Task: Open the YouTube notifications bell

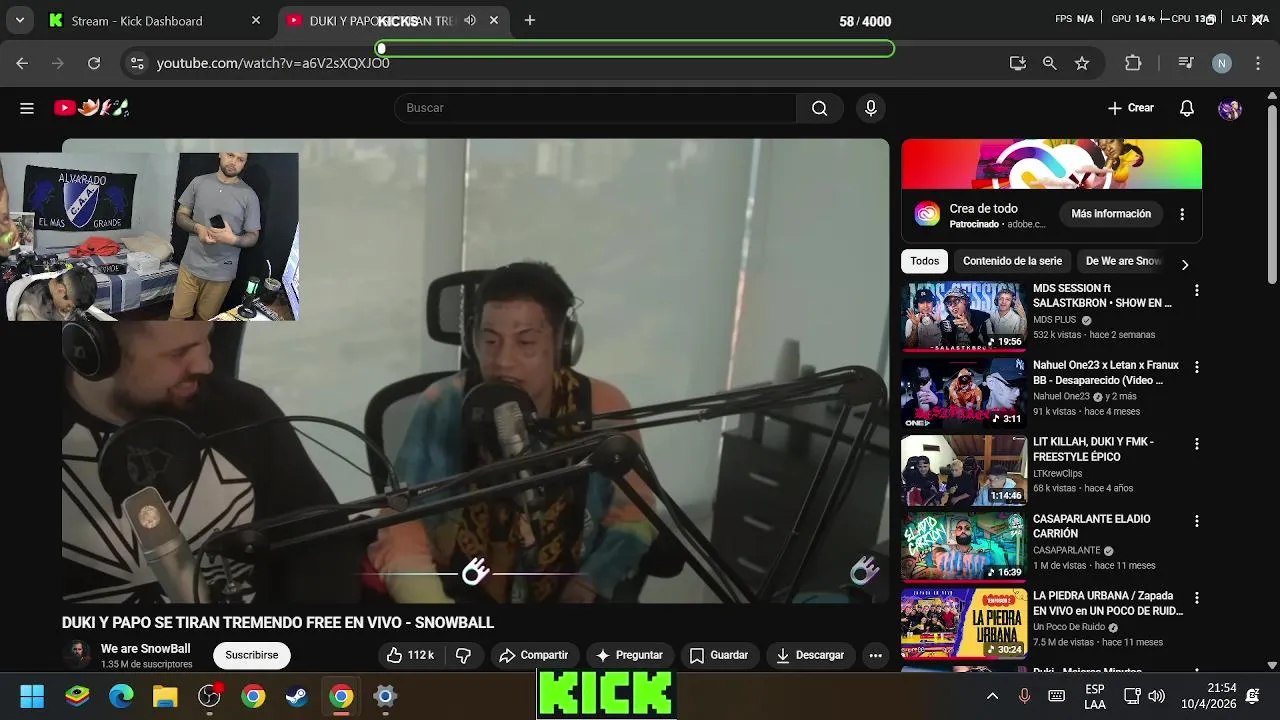Action: pyautogui.click(x=1187, y=108)
